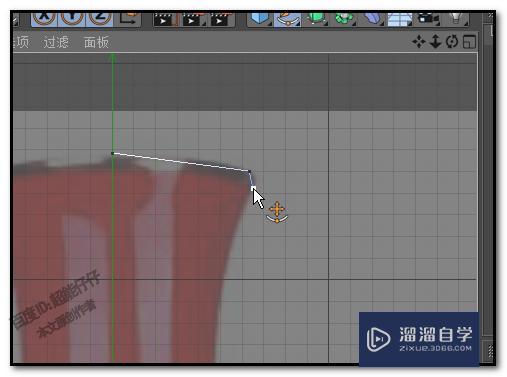Select the spline Pen tool
Image resolution: width=507 pixels, height=377 pixels.
[x=287, y=19]
